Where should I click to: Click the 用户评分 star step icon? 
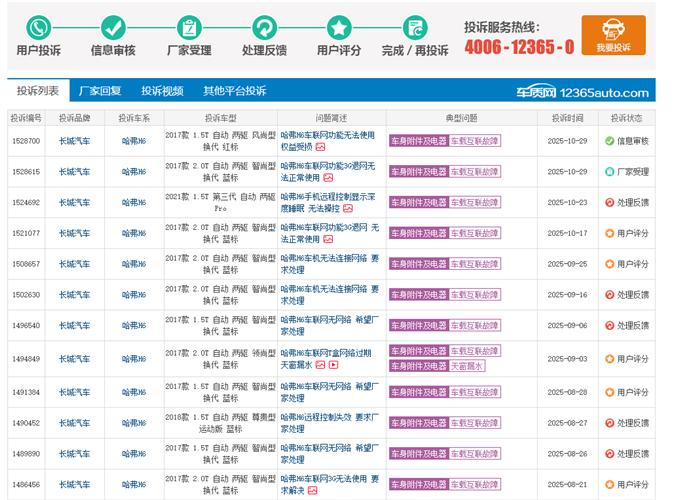[339, 27]
